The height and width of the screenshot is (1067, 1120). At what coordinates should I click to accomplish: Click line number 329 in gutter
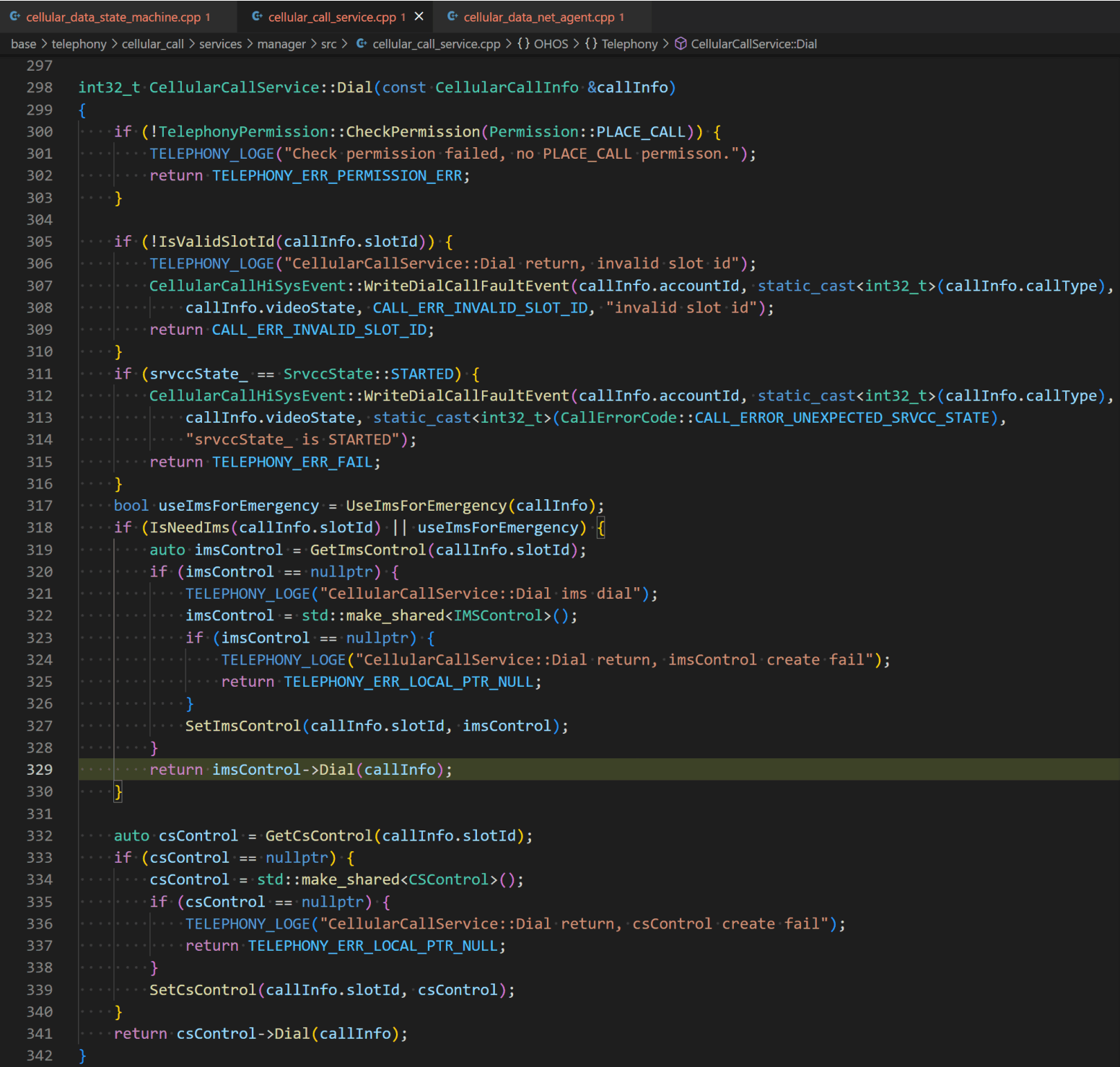(40, 770)
